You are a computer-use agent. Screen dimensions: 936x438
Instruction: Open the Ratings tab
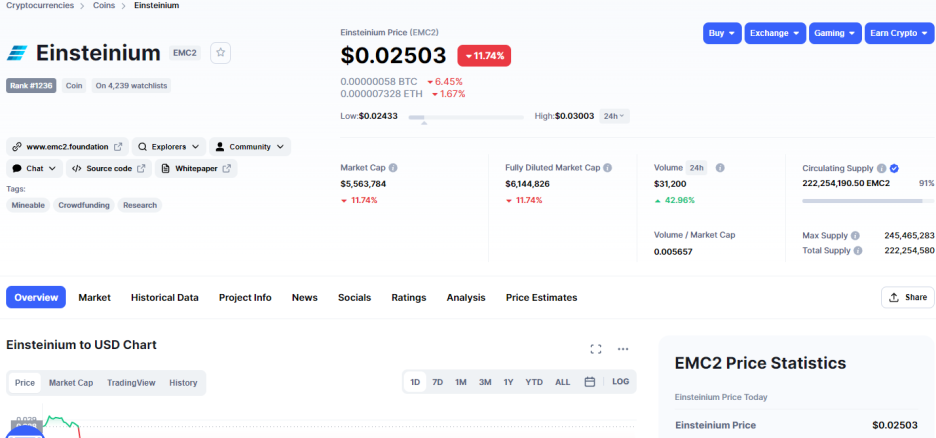point(409,297)
